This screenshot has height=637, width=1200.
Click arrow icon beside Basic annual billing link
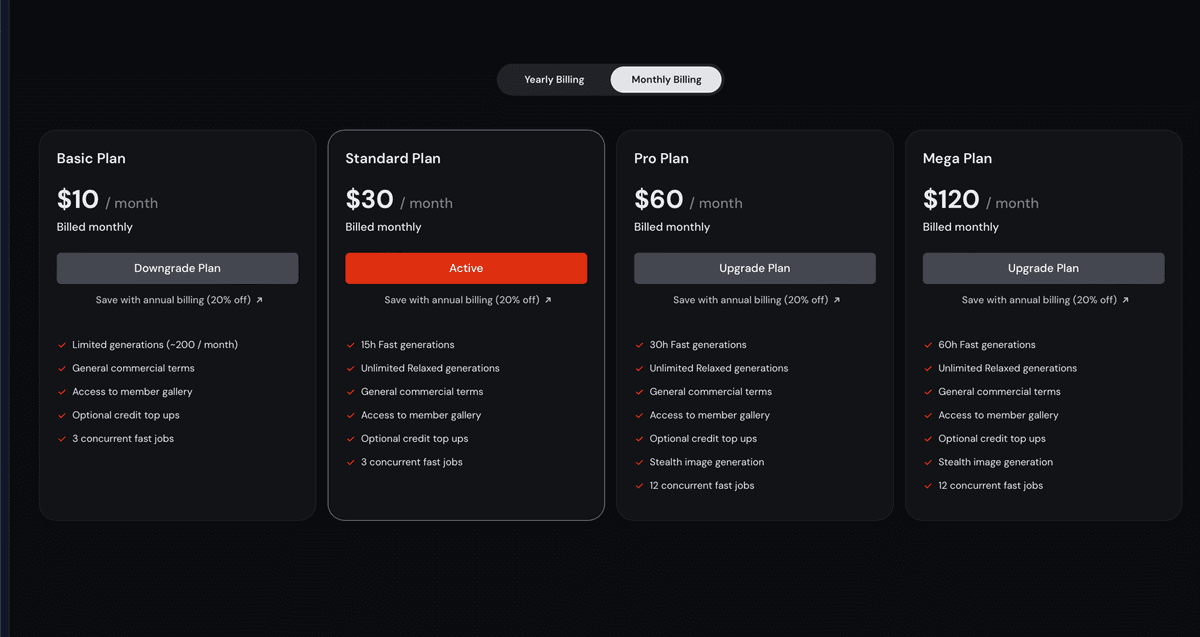point(260,300)
